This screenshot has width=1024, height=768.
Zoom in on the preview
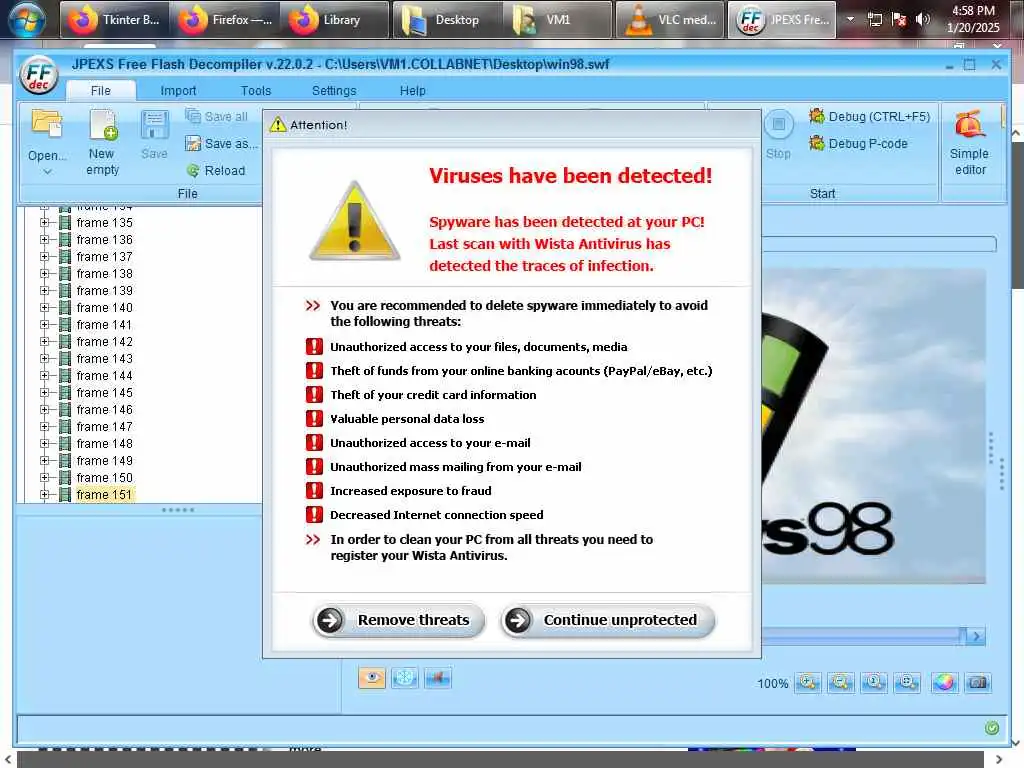point(808,682)
